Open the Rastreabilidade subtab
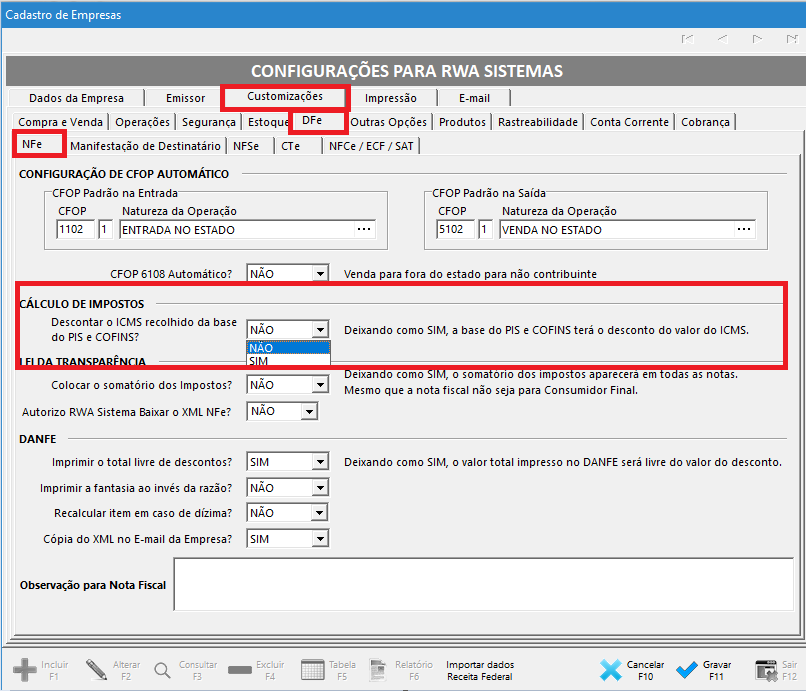The height and width of the screenshot is (691, 806). (538, 122)
